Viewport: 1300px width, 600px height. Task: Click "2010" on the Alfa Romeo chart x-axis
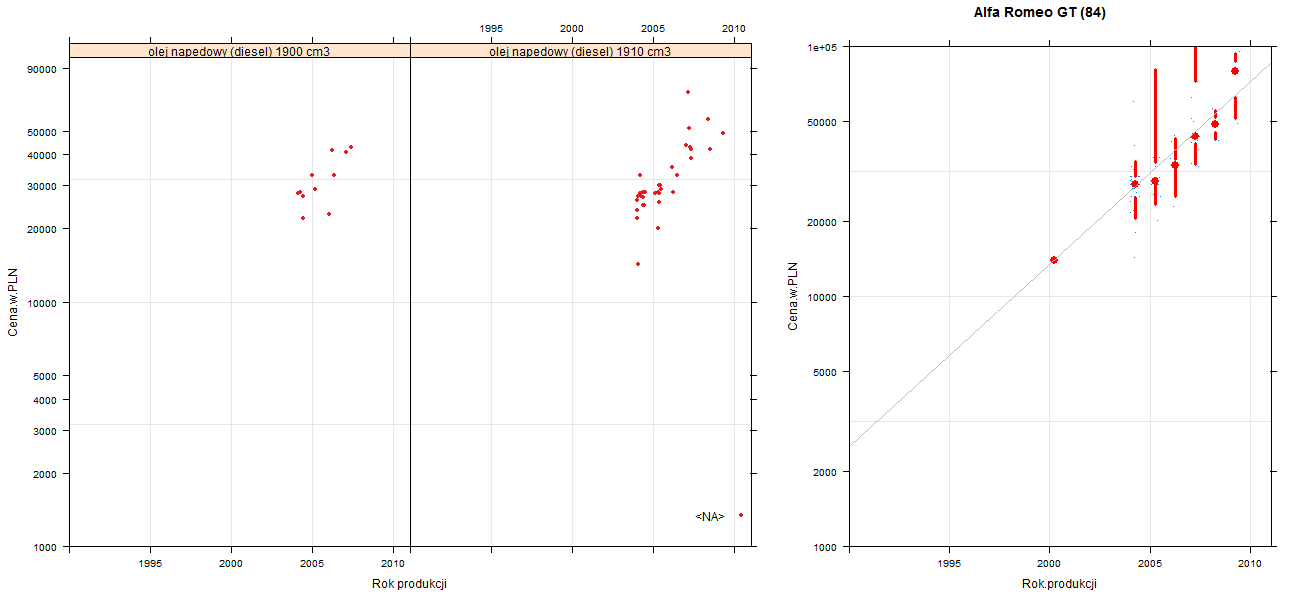click(1250, 564)
